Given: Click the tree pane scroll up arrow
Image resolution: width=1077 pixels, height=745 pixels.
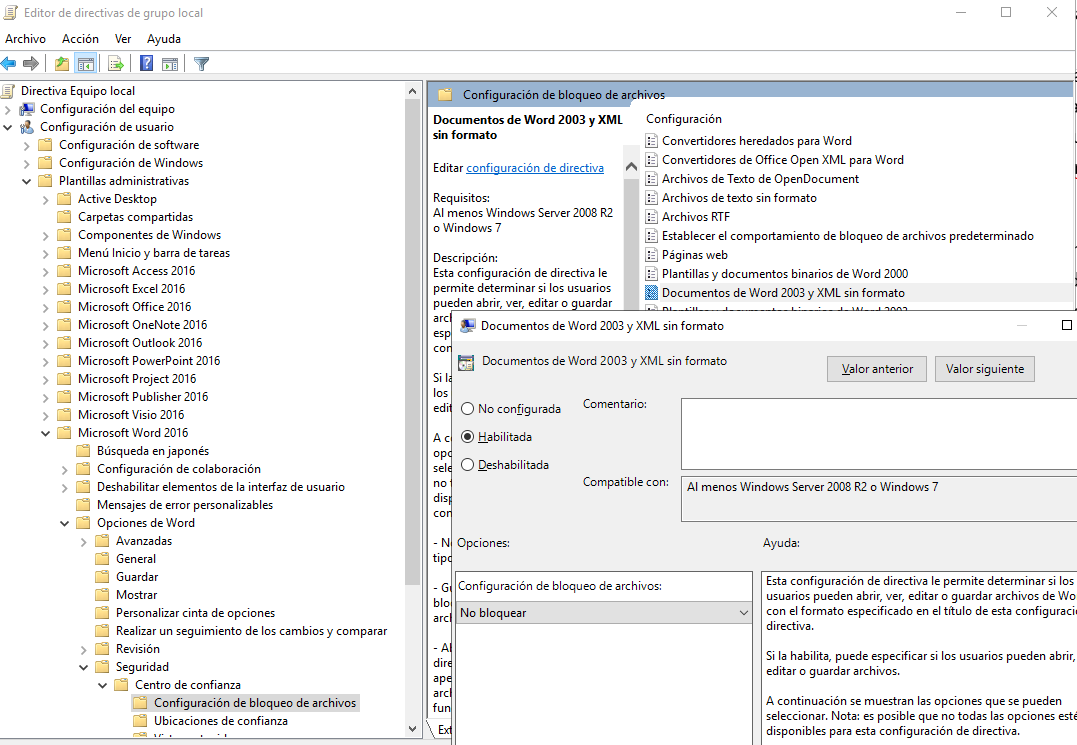Looking at the screenshot, I should pos(412,91).
